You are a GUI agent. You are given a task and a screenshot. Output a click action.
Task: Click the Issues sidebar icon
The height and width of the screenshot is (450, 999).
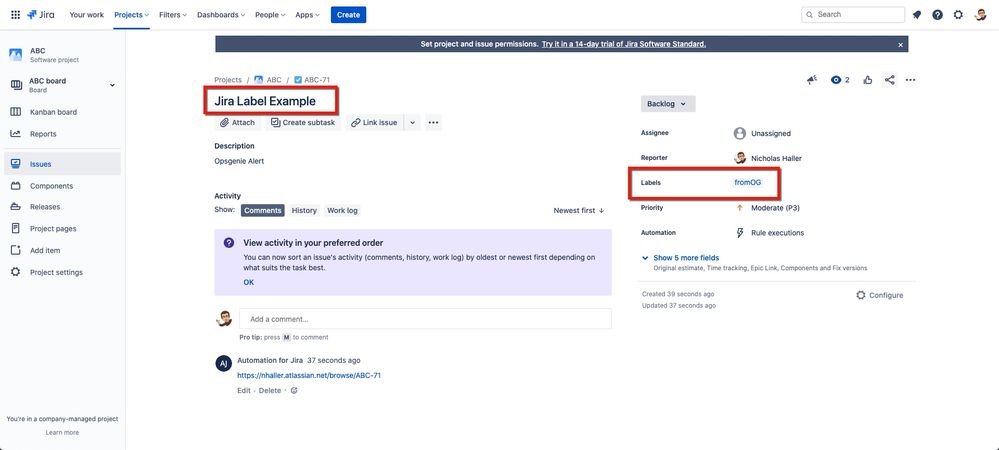click(x=16, y=164)
